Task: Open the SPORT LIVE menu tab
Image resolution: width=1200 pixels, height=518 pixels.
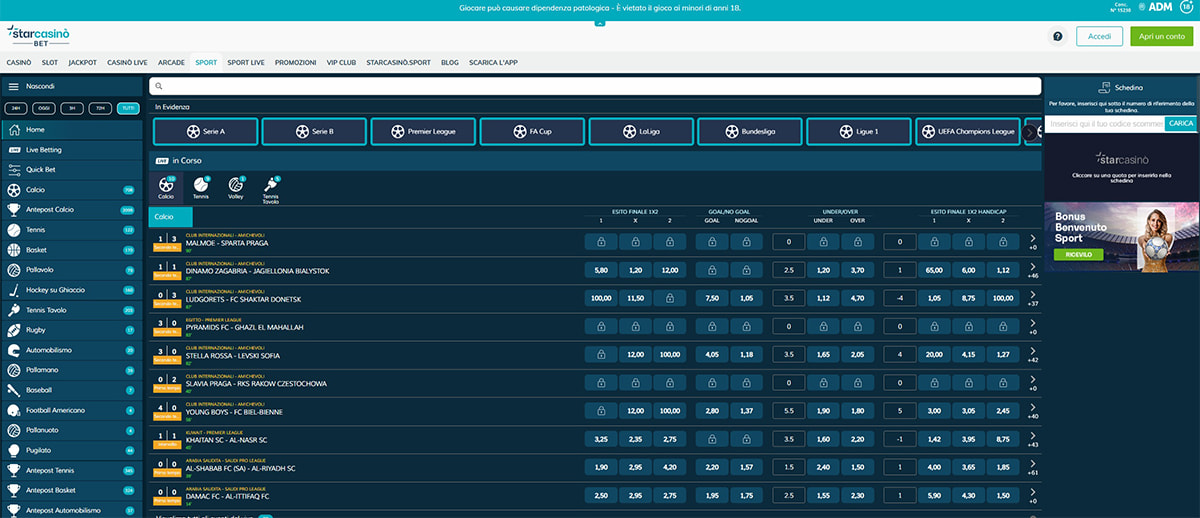Action: tap(246, 62)
